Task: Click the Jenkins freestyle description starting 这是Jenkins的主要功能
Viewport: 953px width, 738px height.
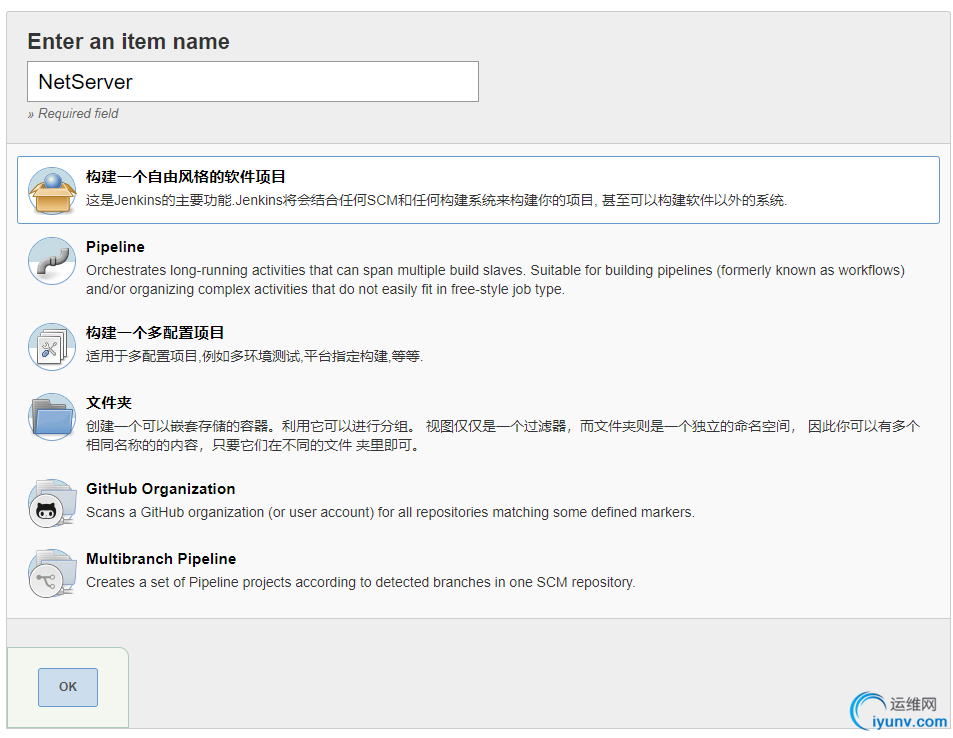Action: click(436, 200)
